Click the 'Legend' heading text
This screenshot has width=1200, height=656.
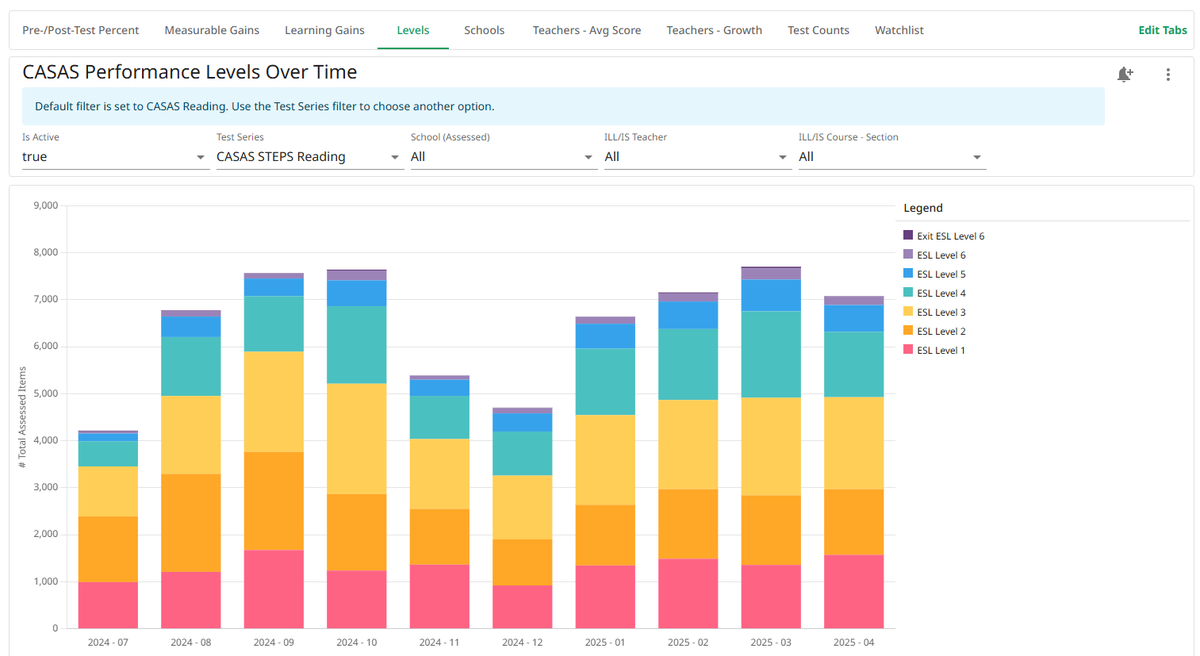[x=923, y=208]
